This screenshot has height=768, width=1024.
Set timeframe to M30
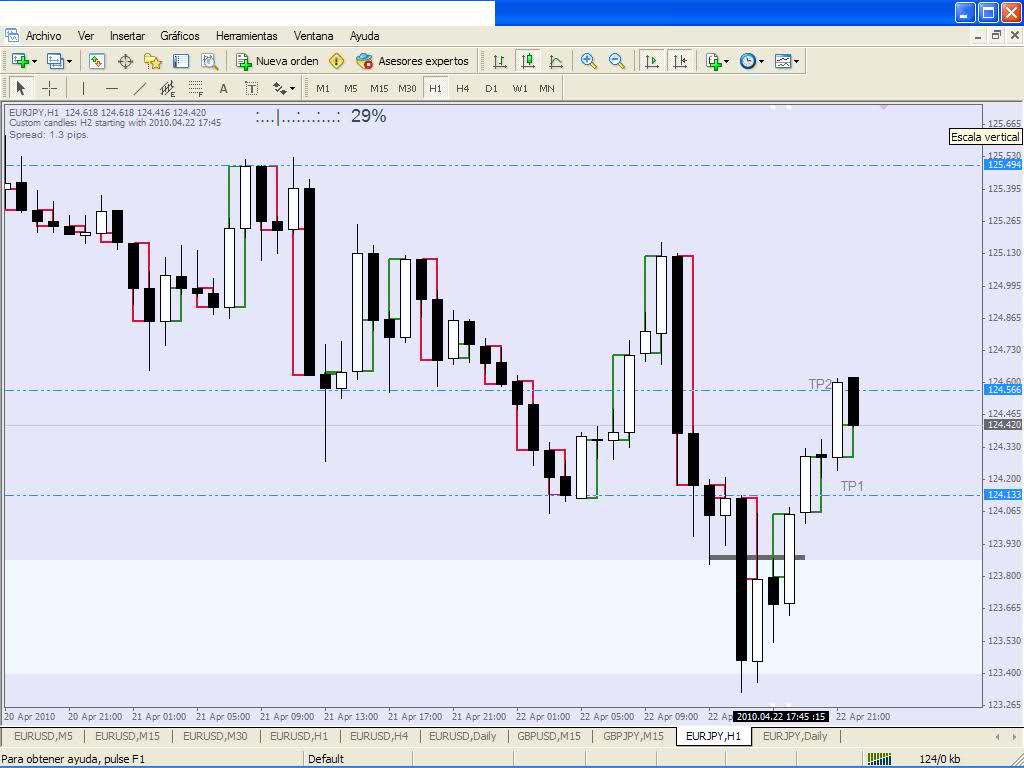pyautogui.click(x=407, y=88)
